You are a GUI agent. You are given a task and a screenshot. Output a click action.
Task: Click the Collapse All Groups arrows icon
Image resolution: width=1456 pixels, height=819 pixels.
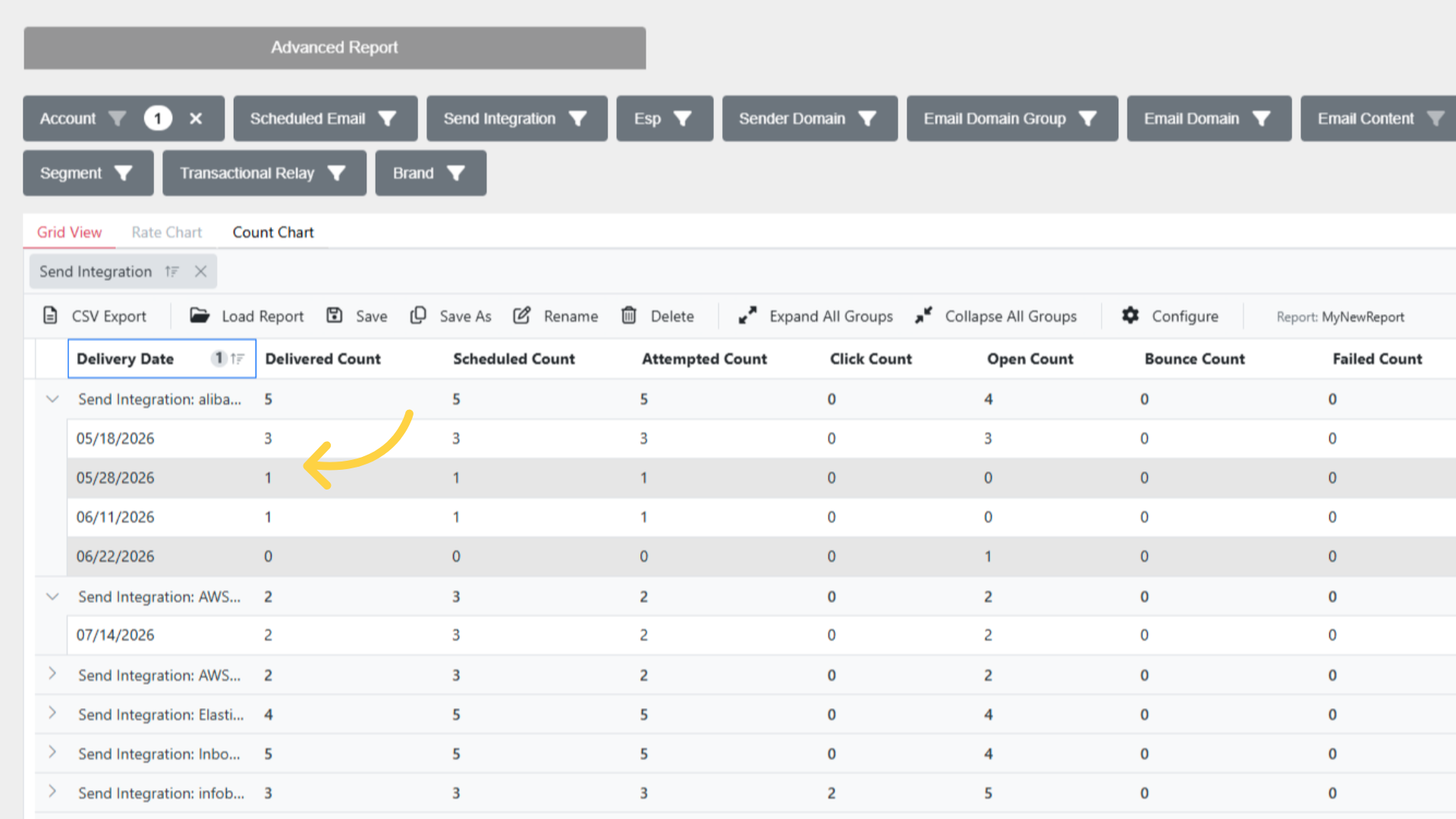923,316
